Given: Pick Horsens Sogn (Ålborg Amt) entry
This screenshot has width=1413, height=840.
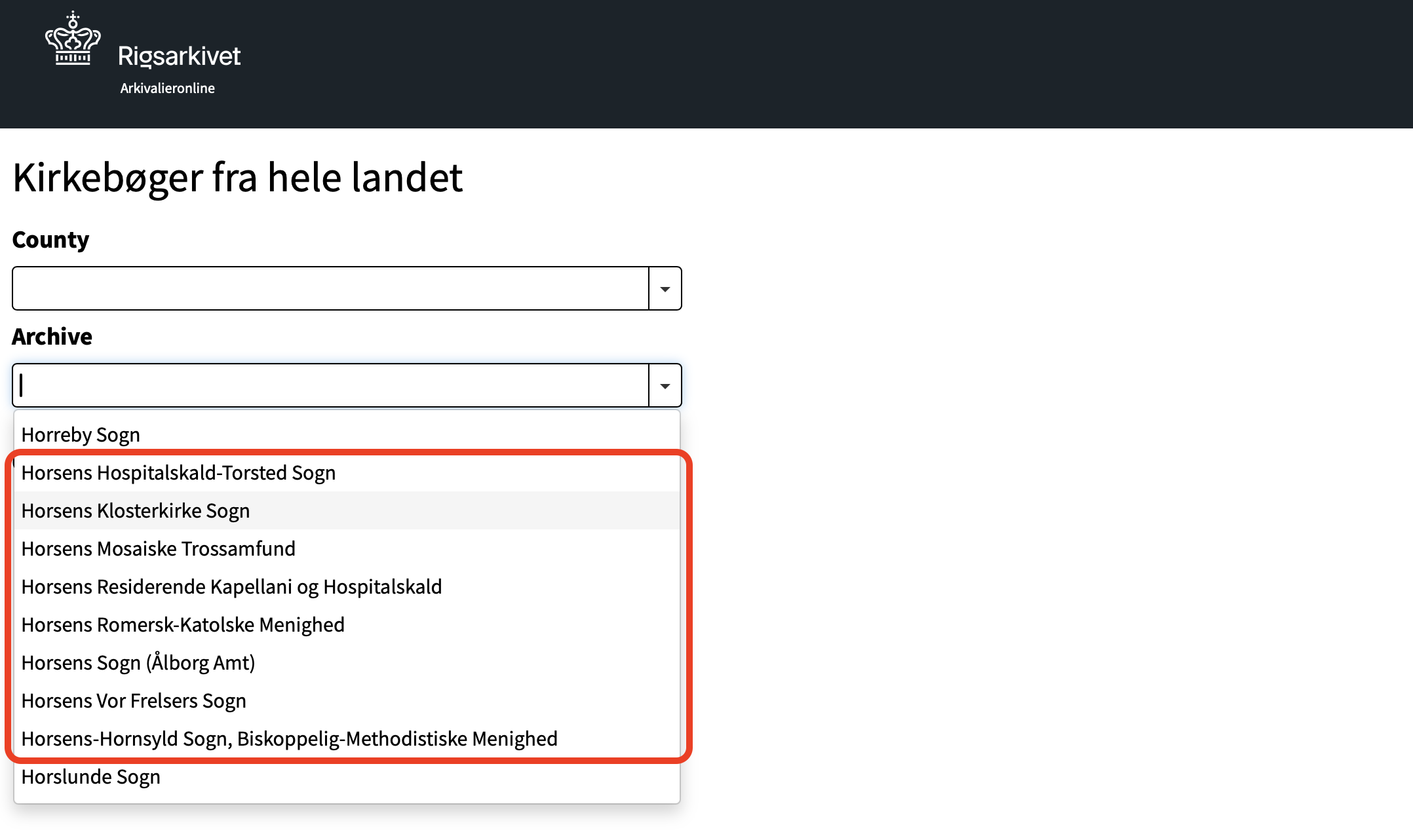Looking at the screenshot, I should [x=347, y=662].
